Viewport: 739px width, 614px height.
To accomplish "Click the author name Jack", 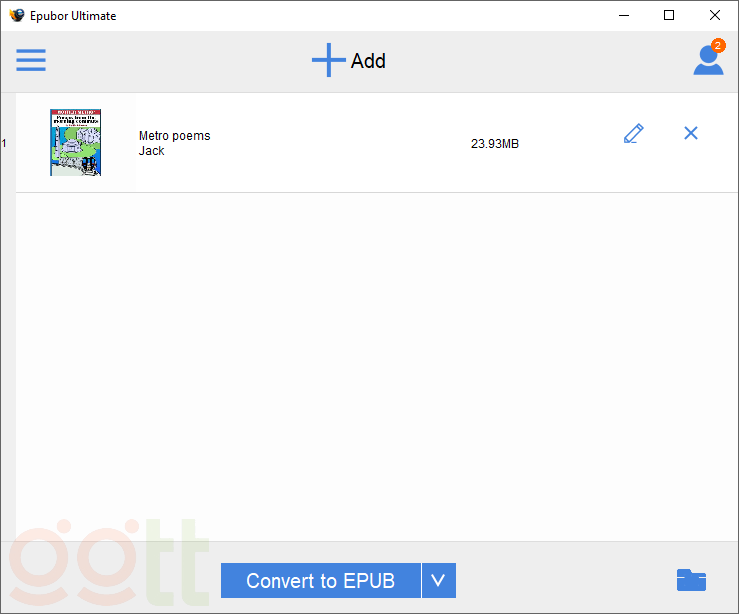I will pyautogui.click(x=151, y=151).
